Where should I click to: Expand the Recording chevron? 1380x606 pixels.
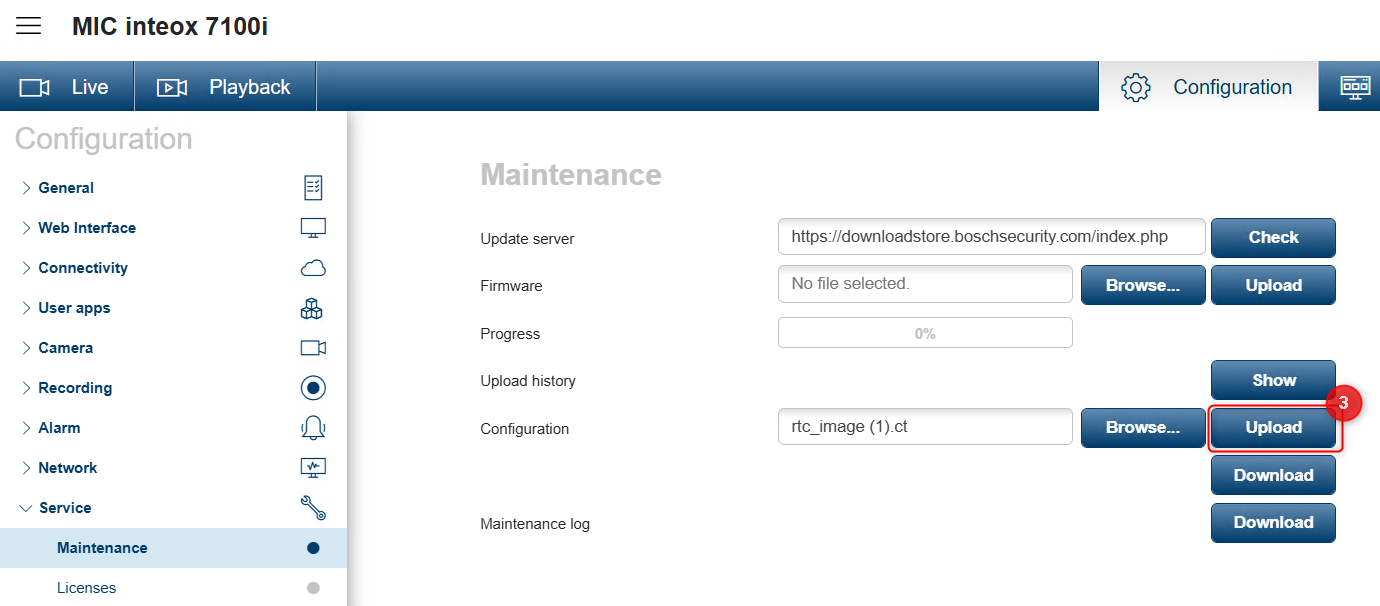click(x=26, y=388)
